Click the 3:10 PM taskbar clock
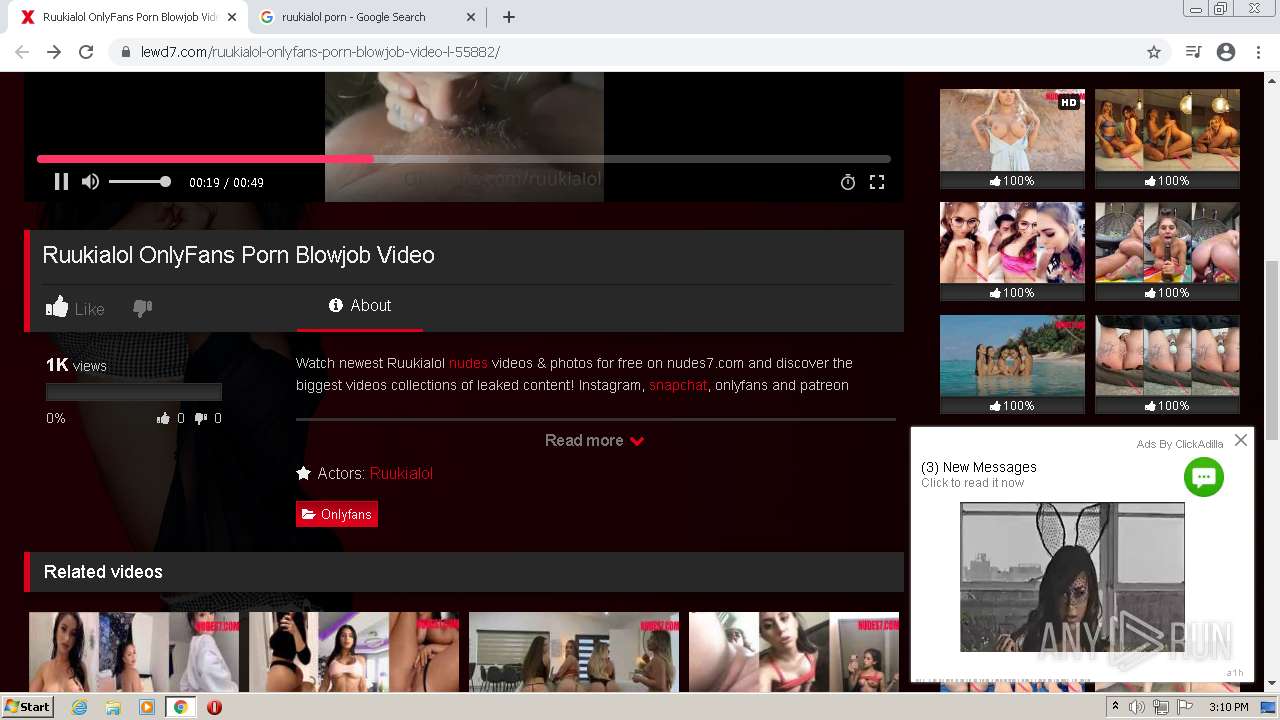The height and width of the screenshot is (720, 1280). pyautogui.click(x=1229, y=707)
